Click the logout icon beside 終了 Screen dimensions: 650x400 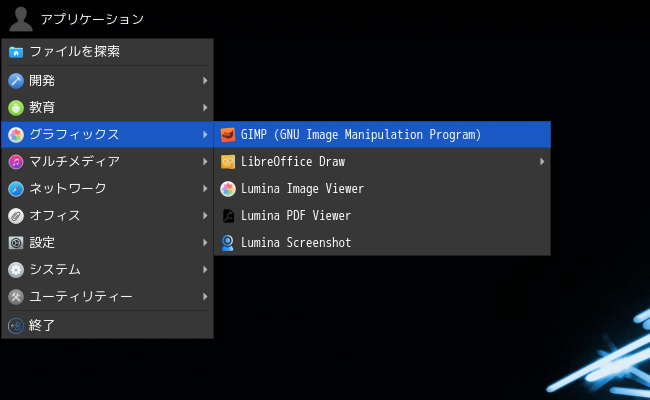(16, 326)
